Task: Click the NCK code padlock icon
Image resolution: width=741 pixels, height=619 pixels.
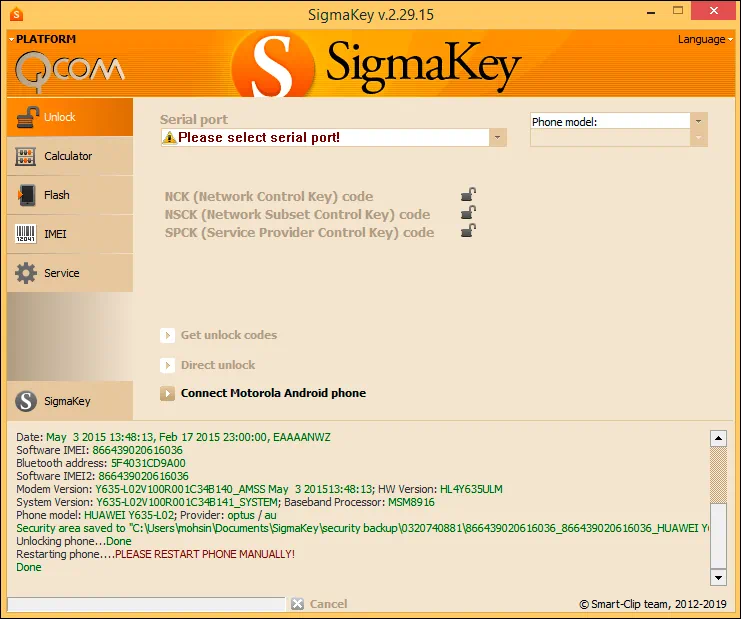Action: tap(468, 195)
